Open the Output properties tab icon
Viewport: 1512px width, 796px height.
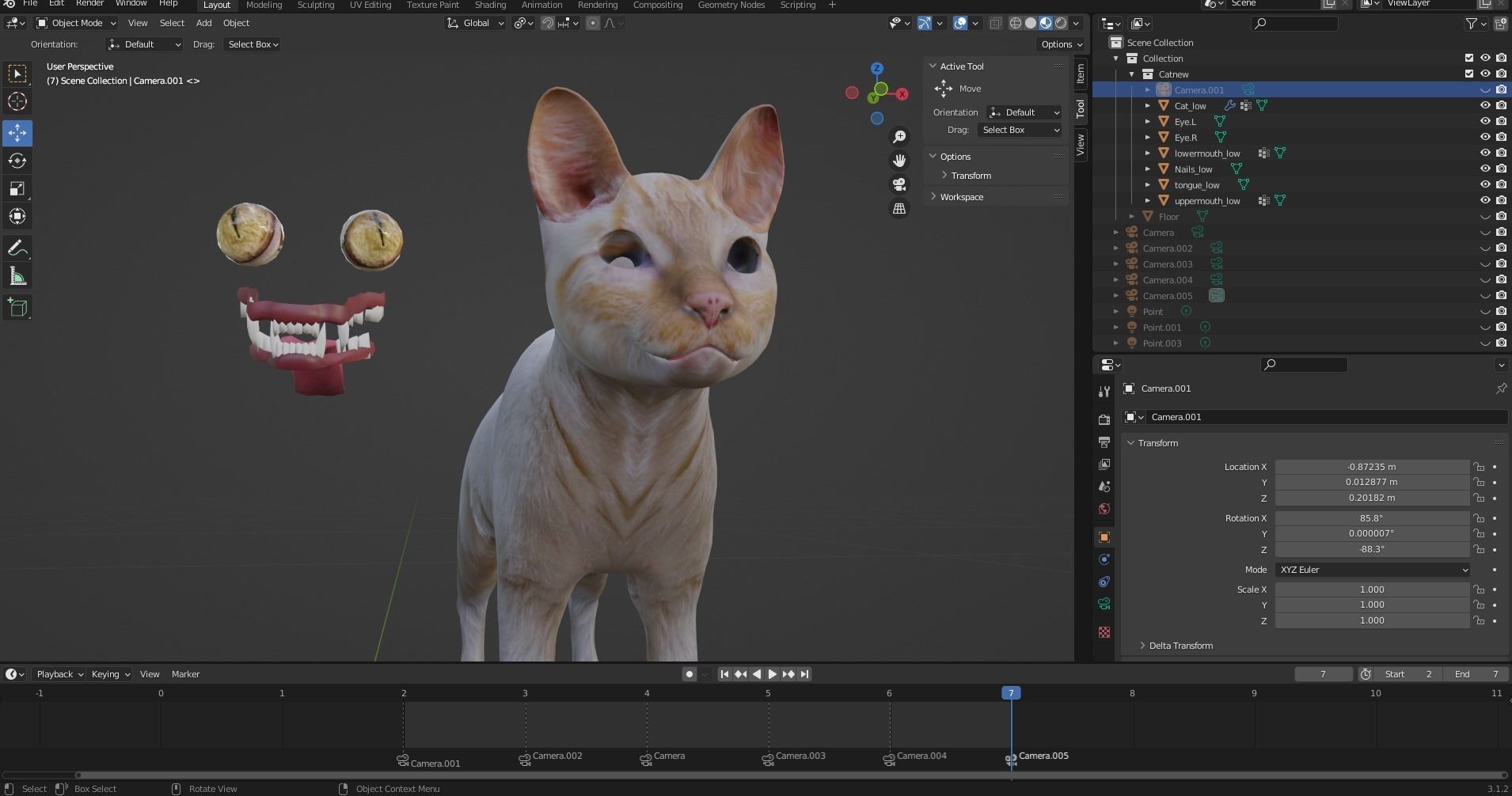(x=1104, y=442)
